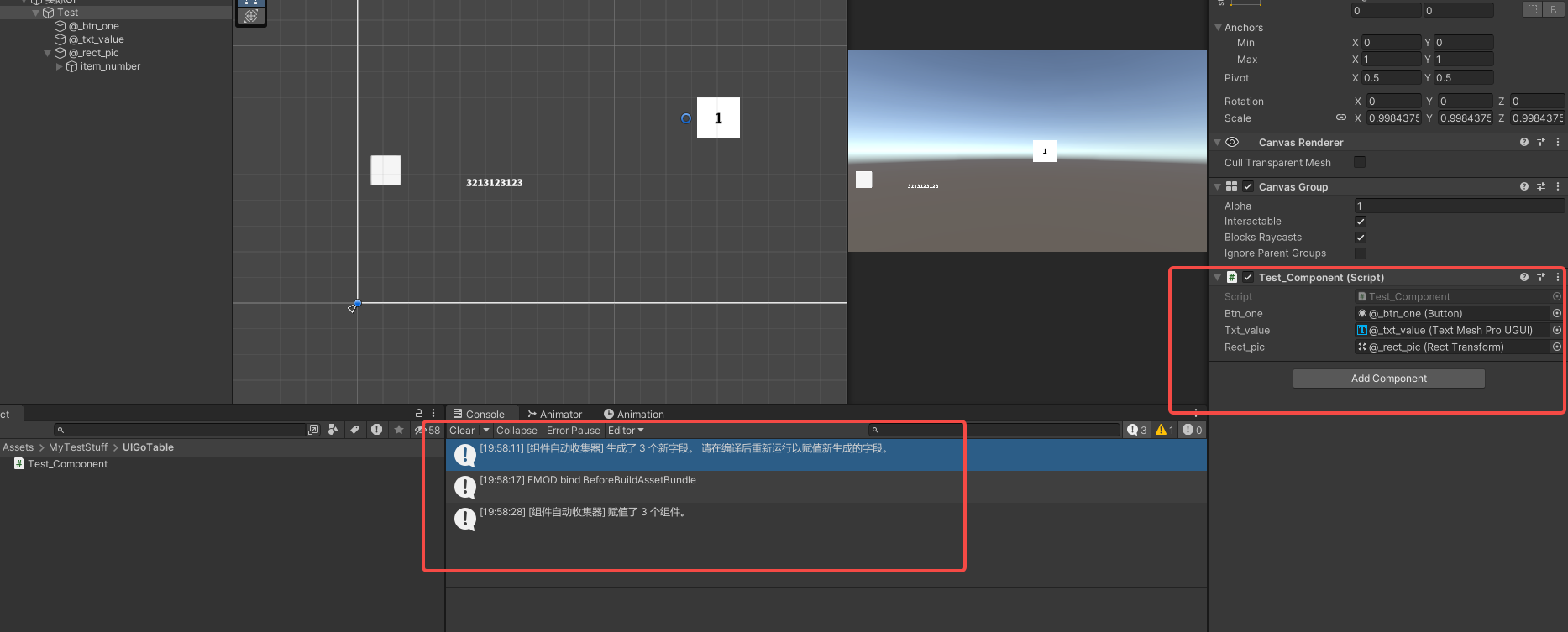Click the Add Component button
This screenshot has height=632, width=1568.
[x=1388, y=379]
